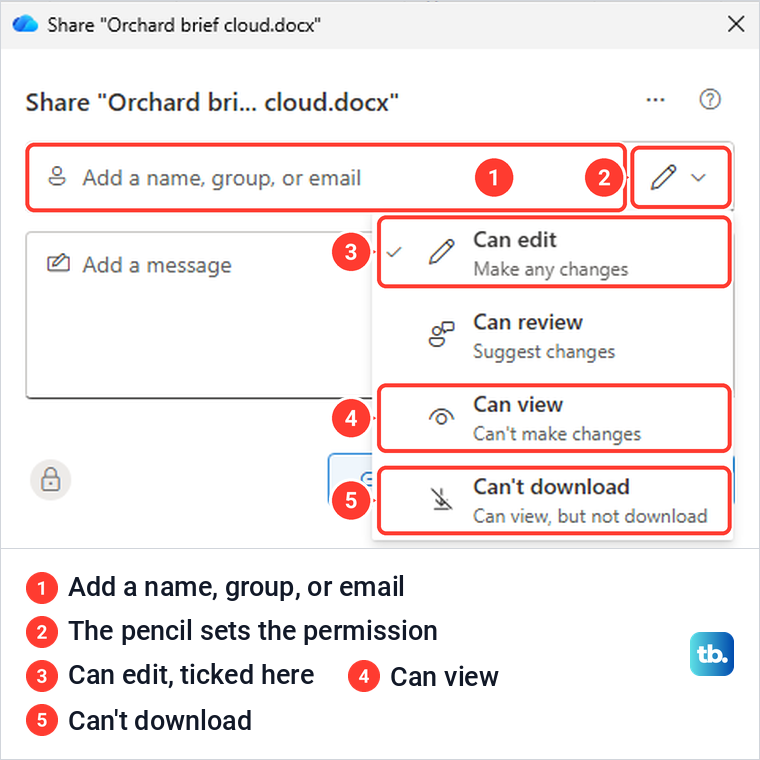Image resolution: width=760 pixels, height=760 pixels.
Task: Click the Add a message box
Action: coord(200,315)
